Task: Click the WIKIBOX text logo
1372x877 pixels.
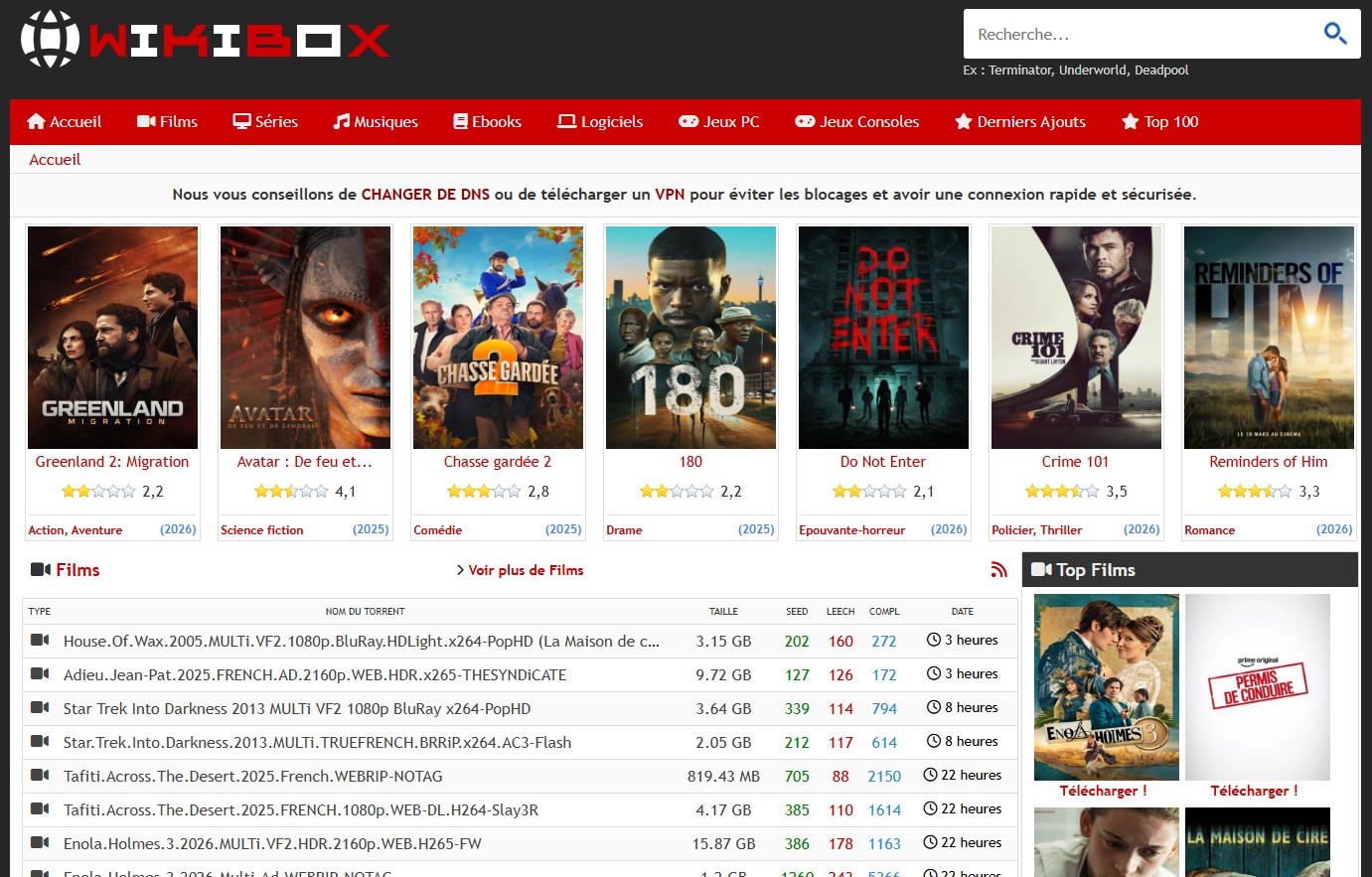Action: click(239, 40)
